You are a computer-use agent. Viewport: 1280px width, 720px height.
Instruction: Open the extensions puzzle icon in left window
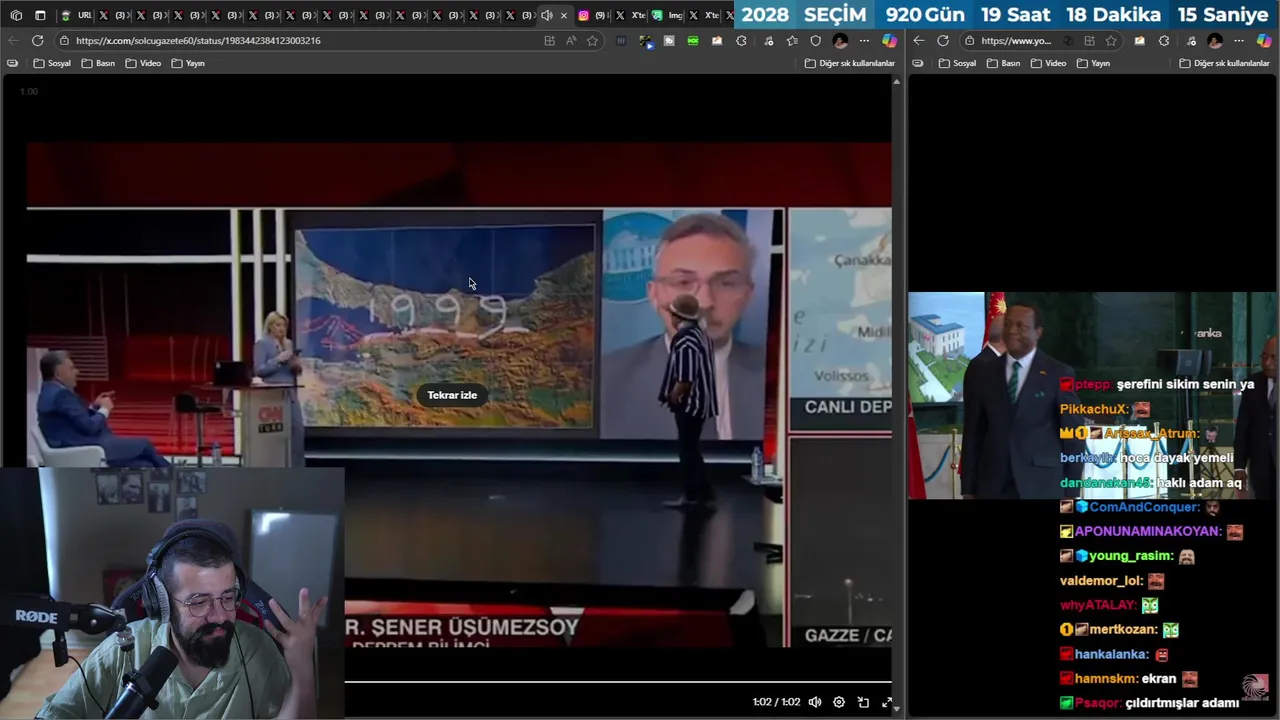click(741, 41)
